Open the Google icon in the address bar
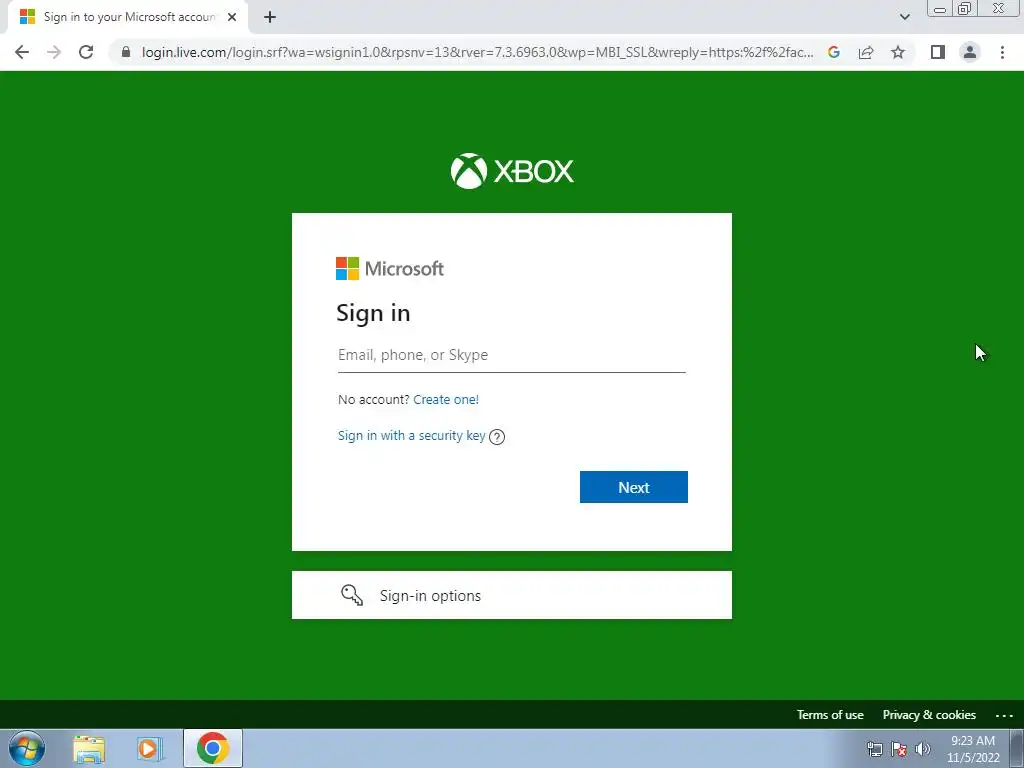Viewport: 1024px width, 768px height. click(833, 52)
